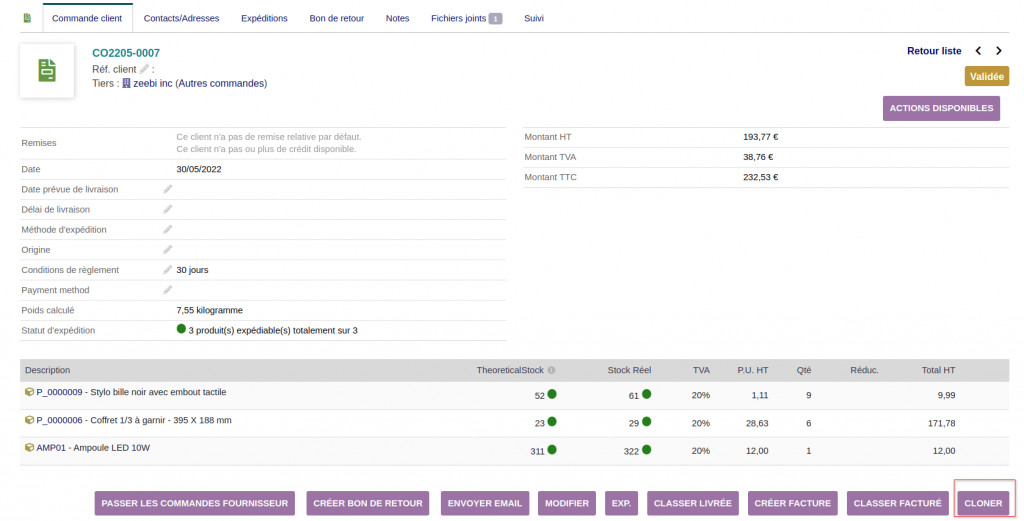Click the Origine edit pencil icon
This screenshot has height=521, width=1024.
pyautogui.click(x=168, y=250)
